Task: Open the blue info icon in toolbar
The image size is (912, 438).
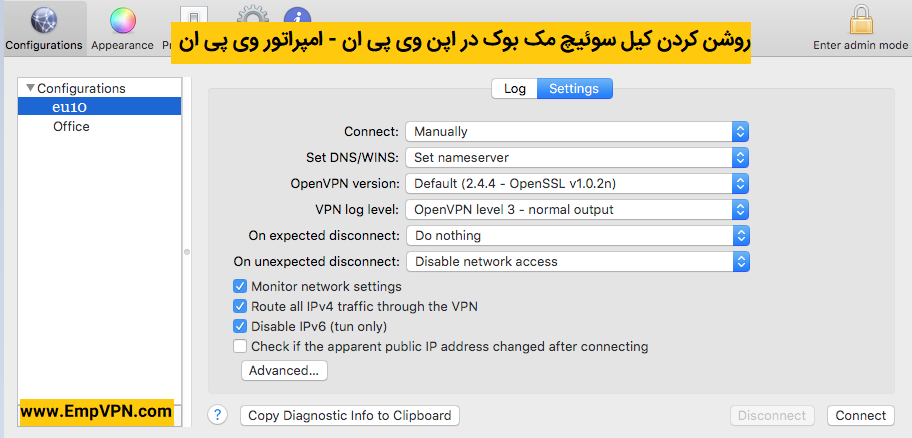Action: pos(297,15)
